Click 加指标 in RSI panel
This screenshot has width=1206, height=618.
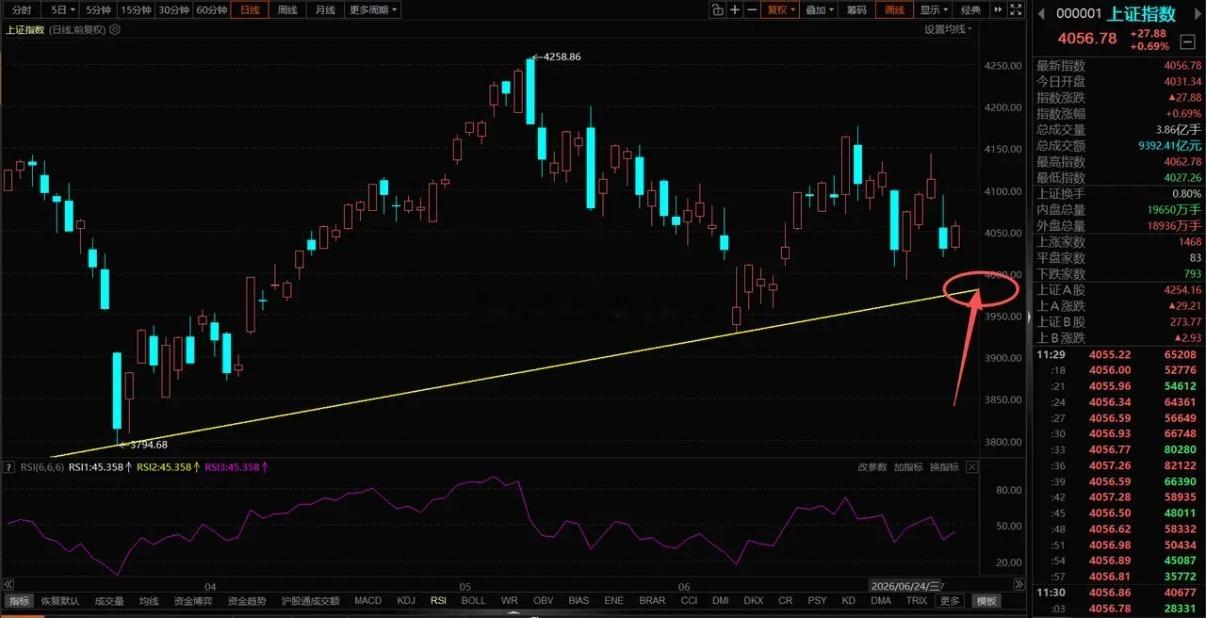point(908,467)
